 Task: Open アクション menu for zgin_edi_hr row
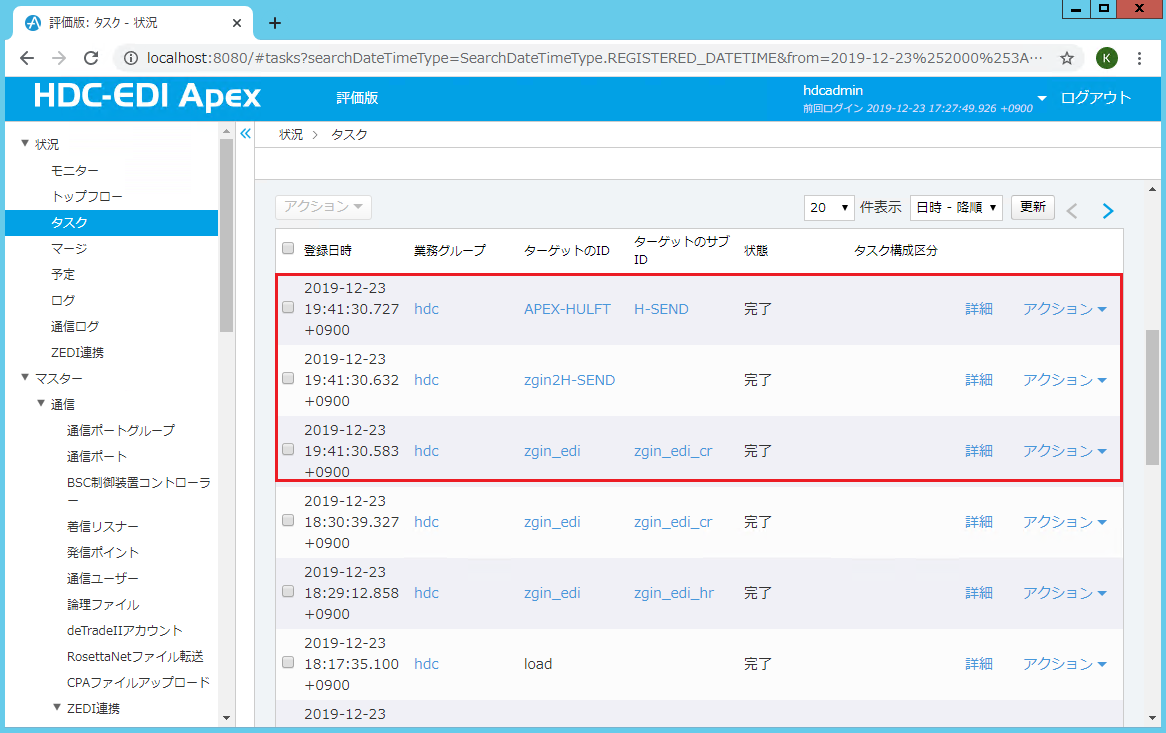pos(1064,593)
